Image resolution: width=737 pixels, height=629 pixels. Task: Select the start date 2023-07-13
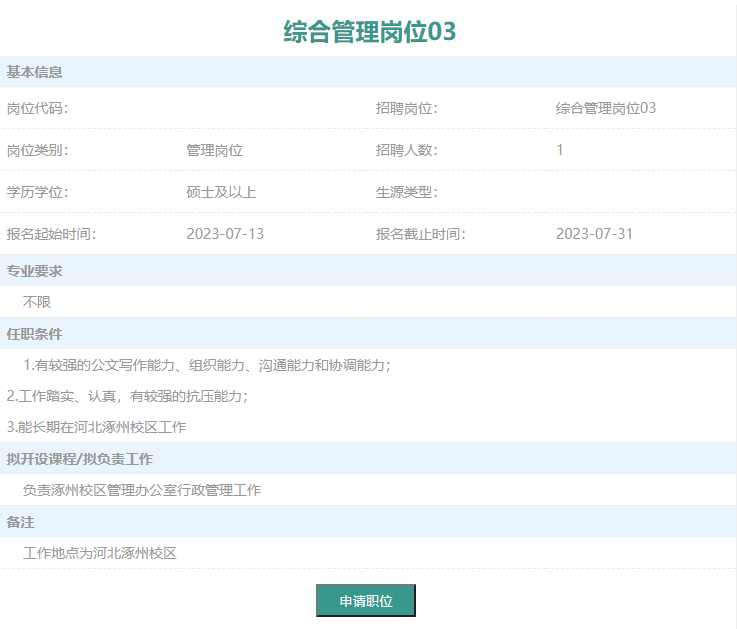pos(225,234)
